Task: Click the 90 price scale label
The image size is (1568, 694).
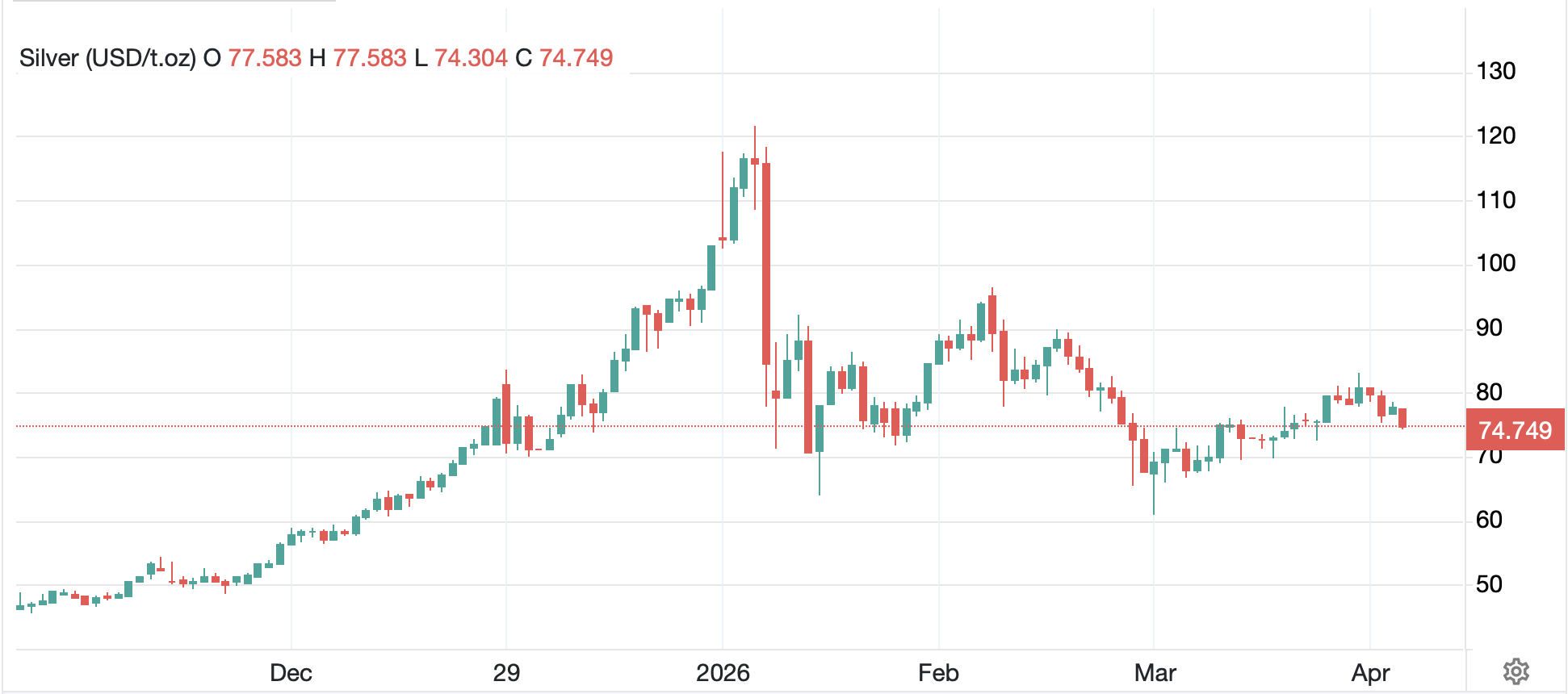Action: [x=1489, y=328]
